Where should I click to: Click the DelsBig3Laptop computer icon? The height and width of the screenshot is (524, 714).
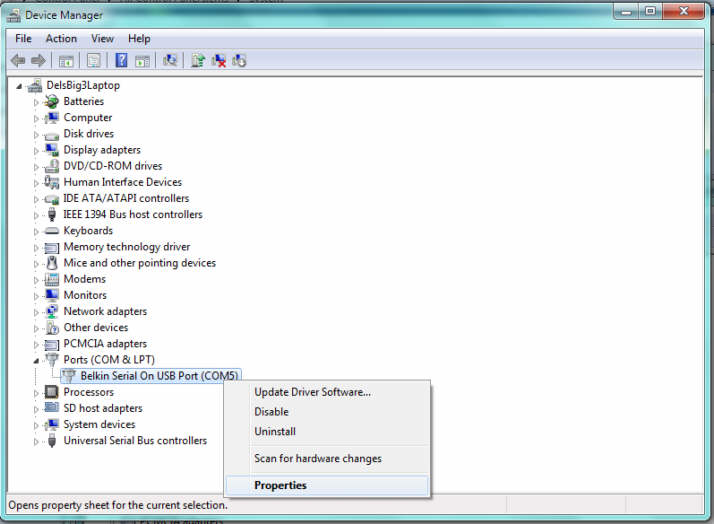35,86
